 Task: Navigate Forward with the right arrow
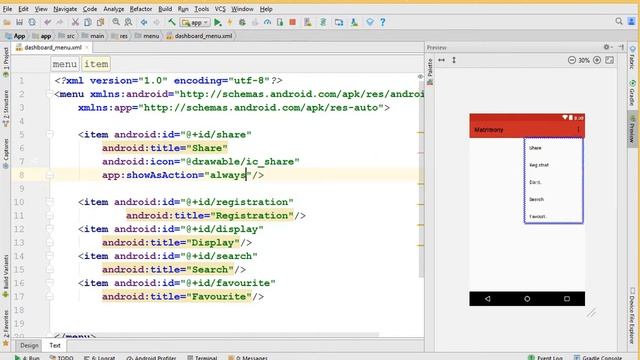click(x=156, y=22)
